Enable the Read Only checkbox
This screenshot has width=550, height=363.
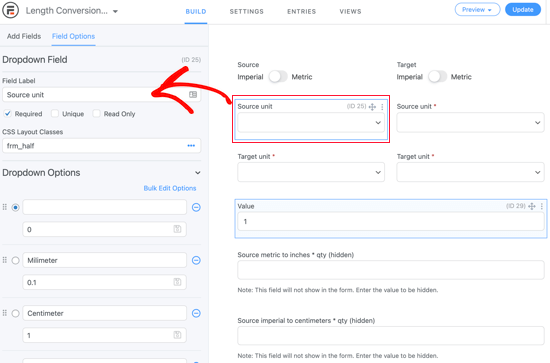(96, 114)
